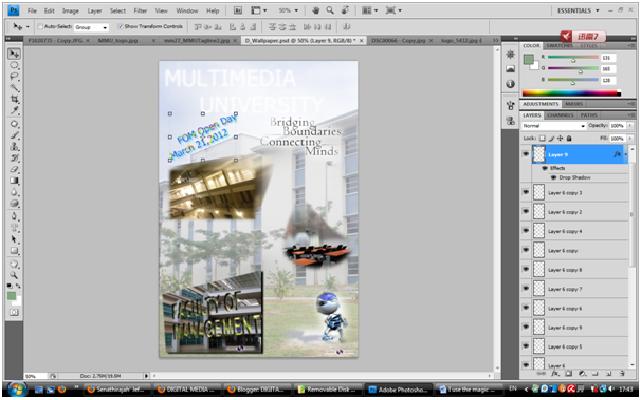The height and width of the screenshot is (400, 640).
Task: Open the File menu
Action: [32, 11]
